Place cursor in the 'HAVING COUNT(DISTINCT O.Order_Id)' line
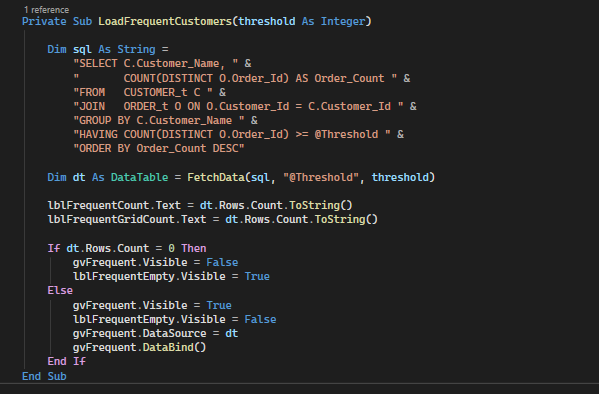Viewport: 599px width, 394px height. [x=238, y=135]
